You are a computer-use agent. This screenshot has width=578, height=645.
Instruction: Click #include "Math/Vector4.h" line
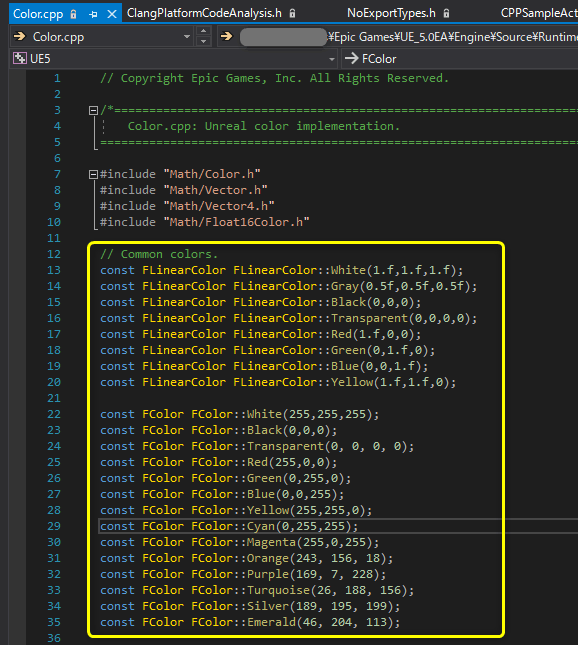point(187,206)
